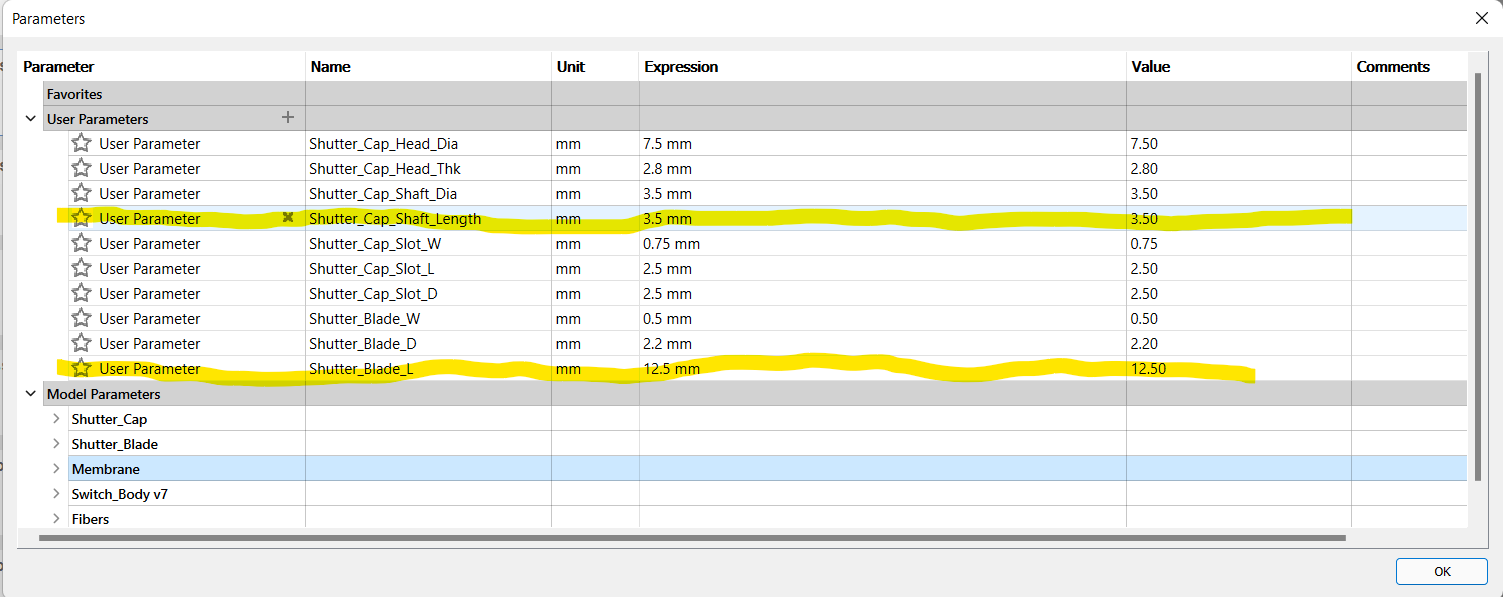Click the horizontal scrollbar under the table
The height and width of the screenshot is (597, 1503).
[x=692, y=538]
